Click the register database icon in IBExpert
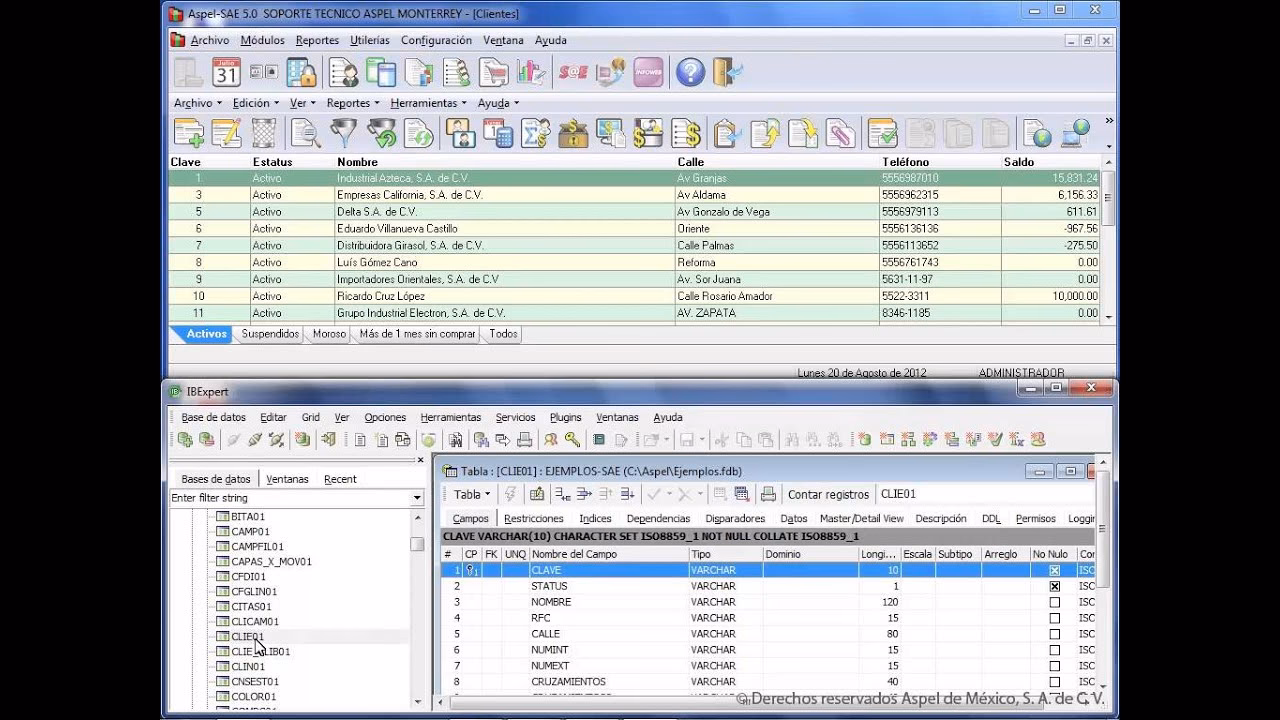This screenshot has height=720, width=1280. tap(186, 439)
